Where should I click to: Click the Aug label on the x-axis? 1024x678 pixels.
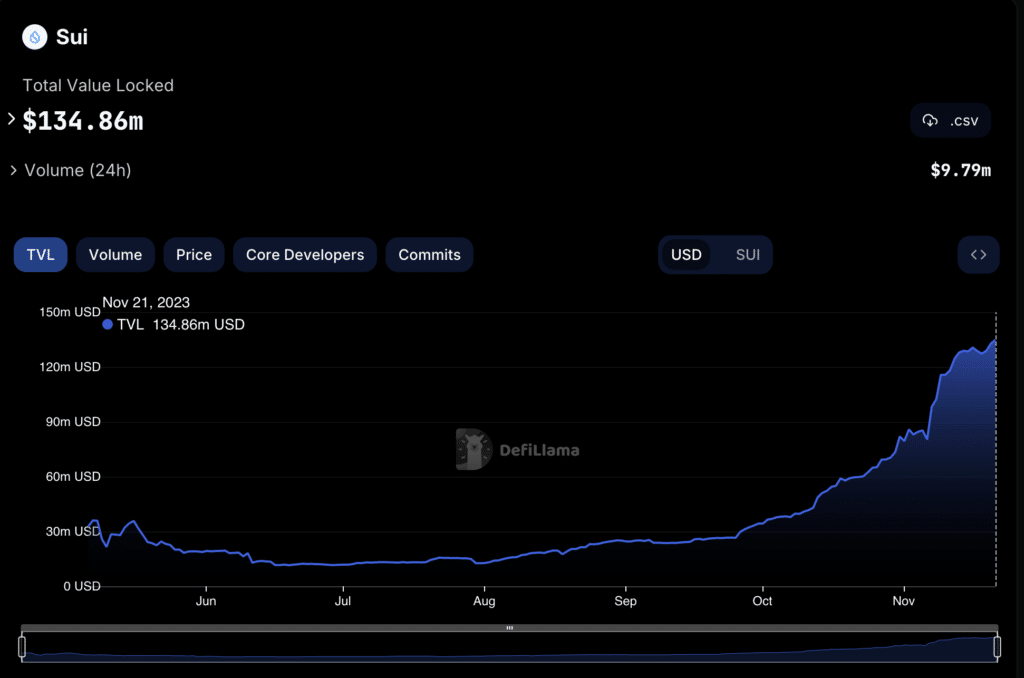[x=484, y=601]
